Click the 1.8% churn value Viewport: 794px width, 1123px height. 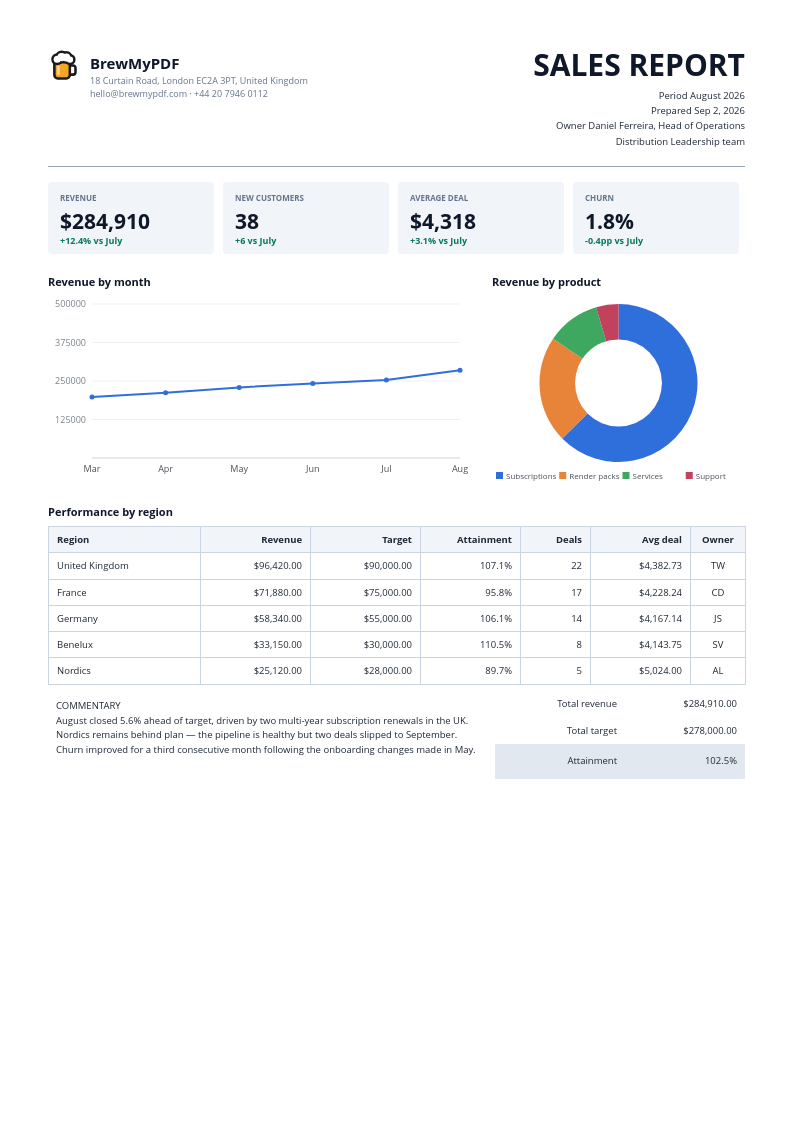coord(609,222)
